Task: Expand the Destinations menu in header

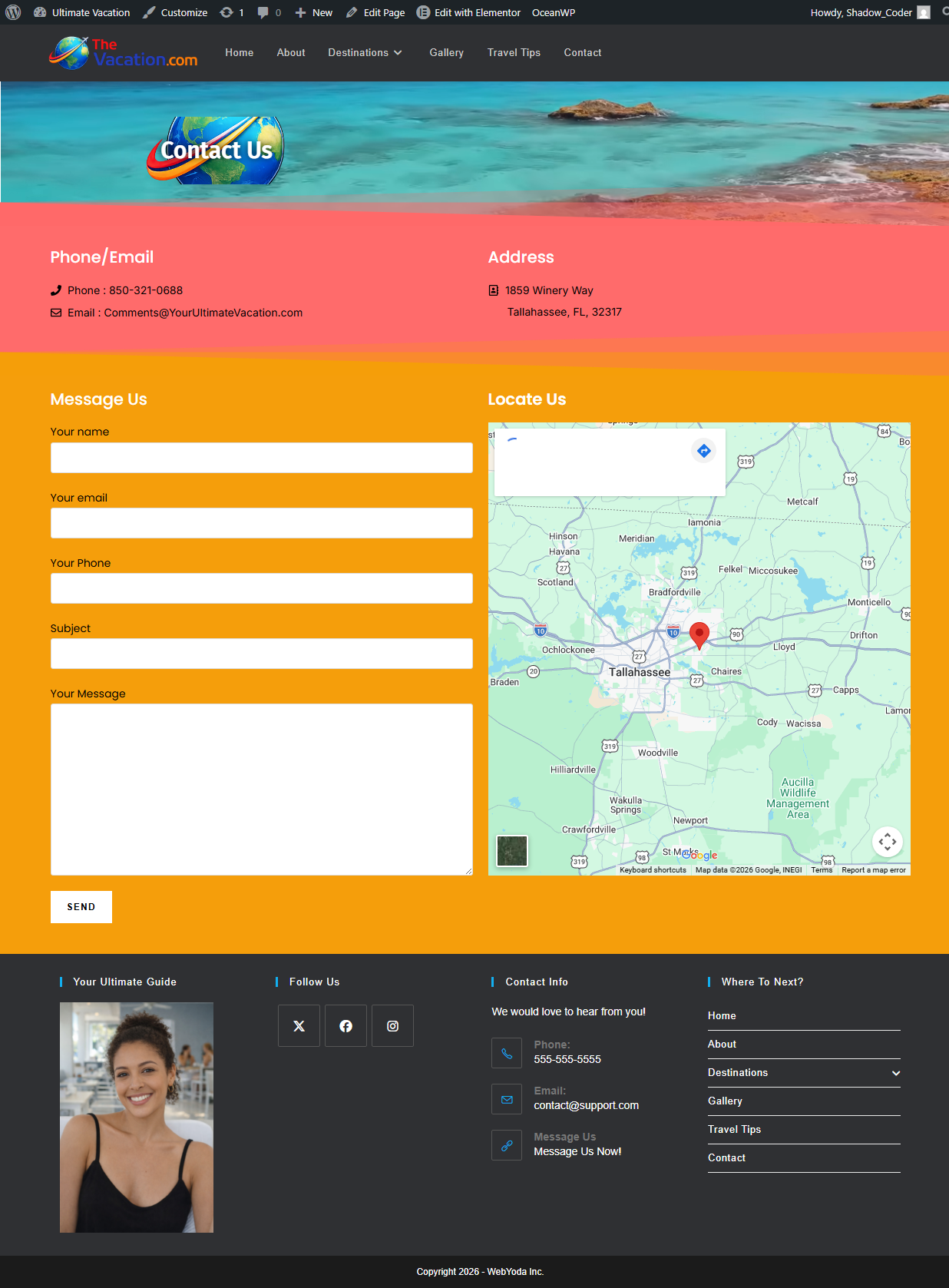Action: pos(365,53)
